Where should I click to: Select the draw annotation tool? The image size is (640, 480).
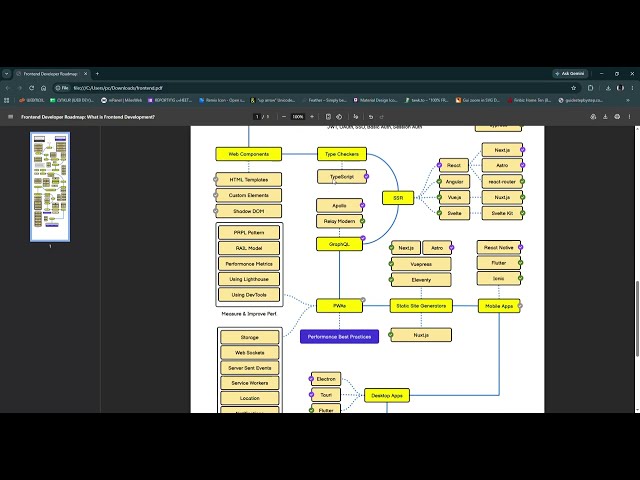[x=356, y=117]
